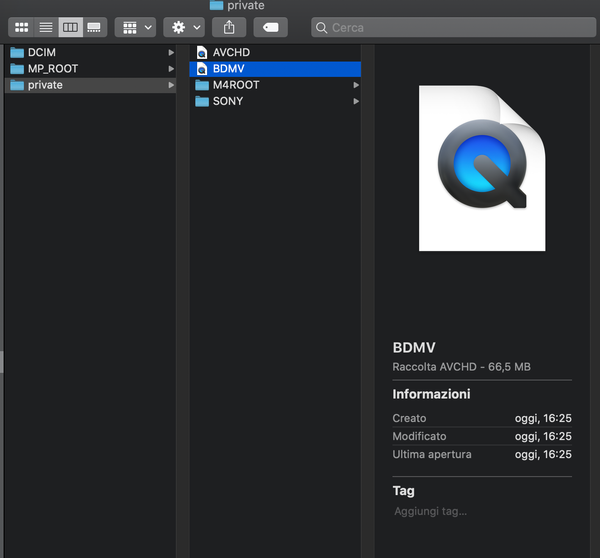Select the MP_ROOT folder
Viewport: 600px width, 558px height.
point(52,69)
